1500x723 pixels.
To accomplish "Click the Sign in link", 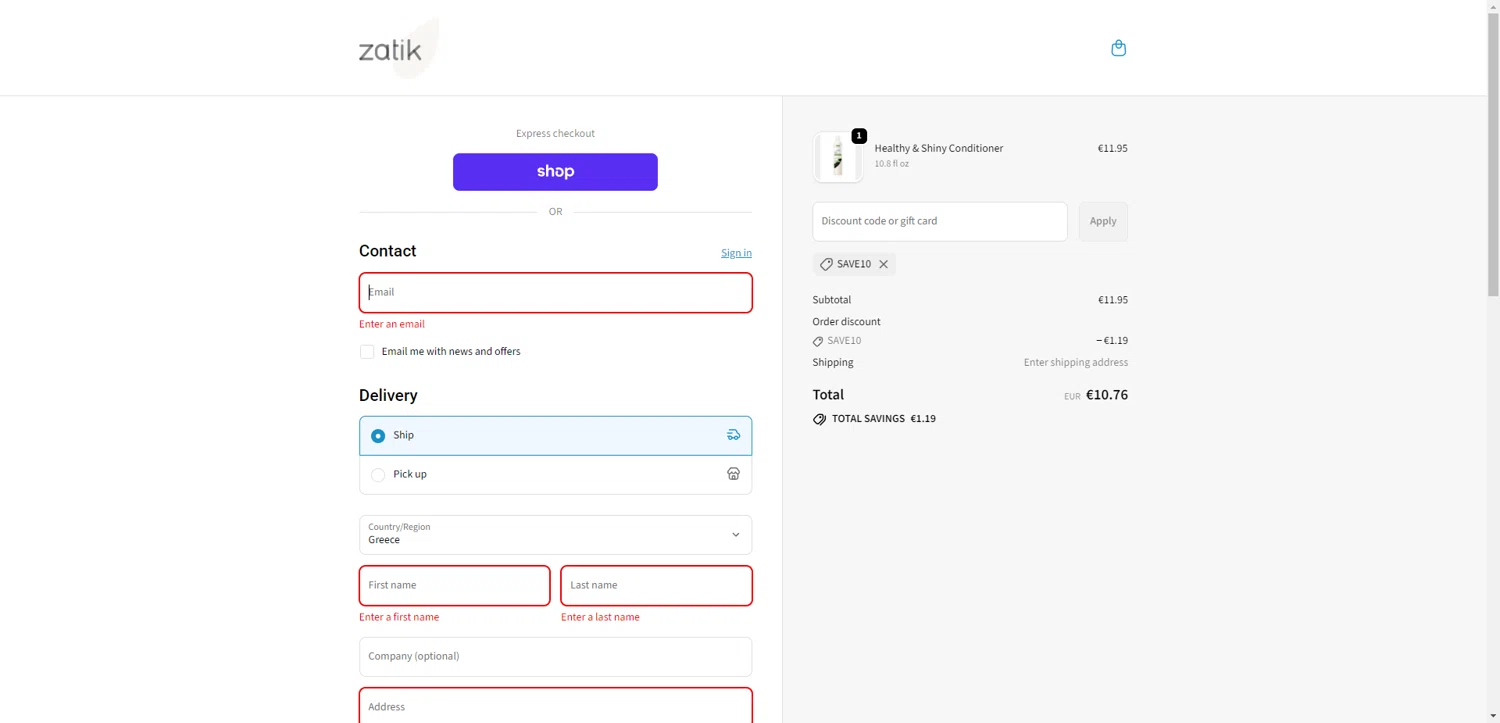I will tap(736, 253).
